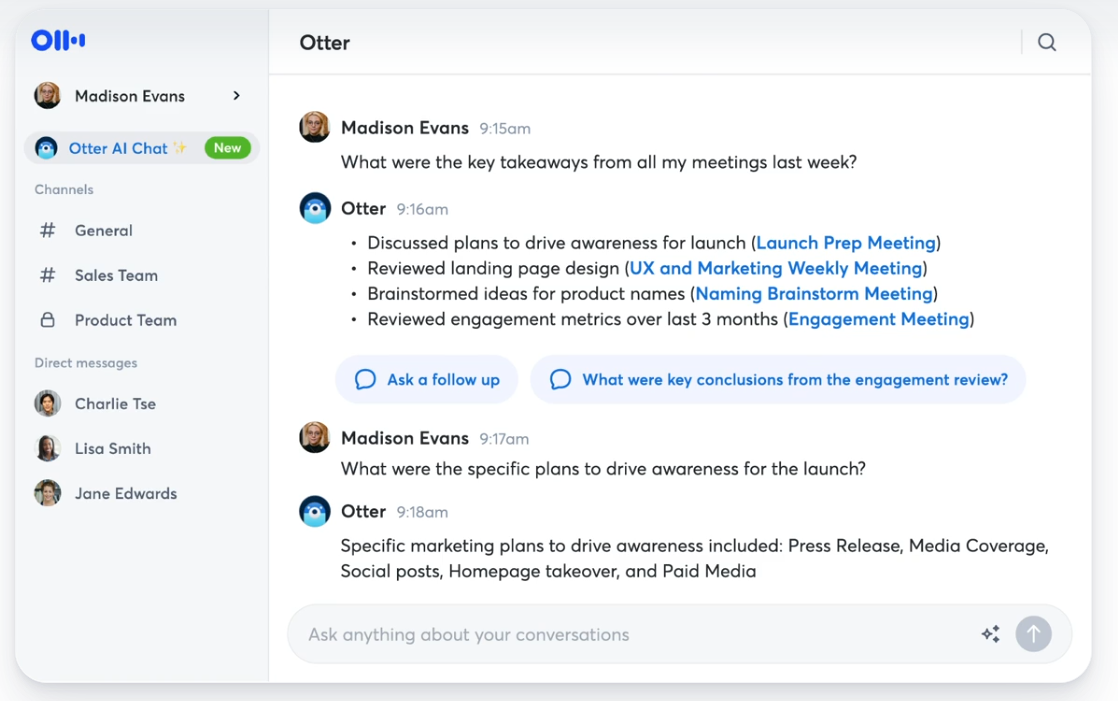Click Charlie Tse's avatar
This screenshot has height=701, width=1118.
pyautogui.click(x=48, y=404)
